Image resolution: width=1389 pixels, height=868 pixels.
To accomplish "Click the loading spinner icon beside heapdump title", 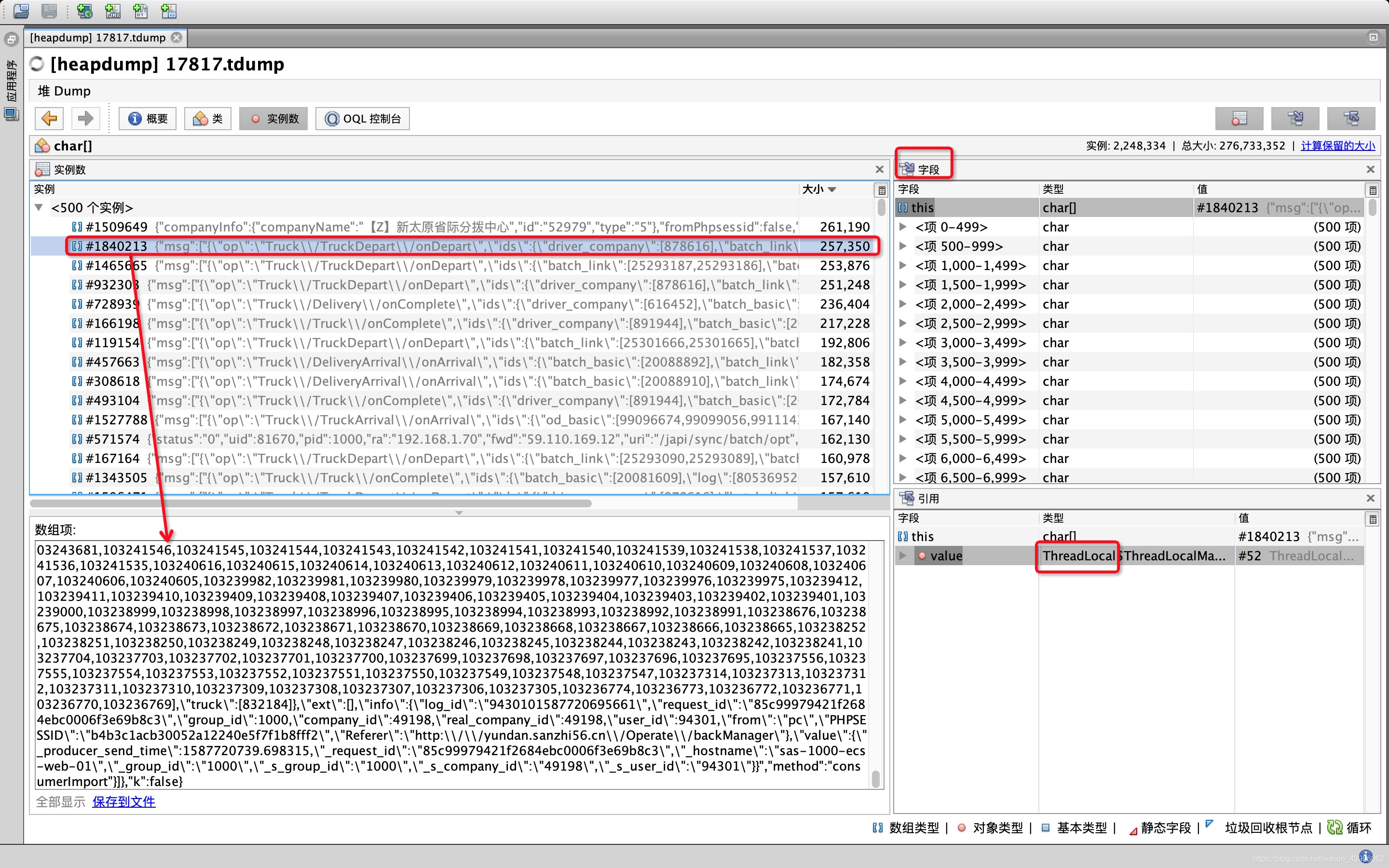I will 37,64.
